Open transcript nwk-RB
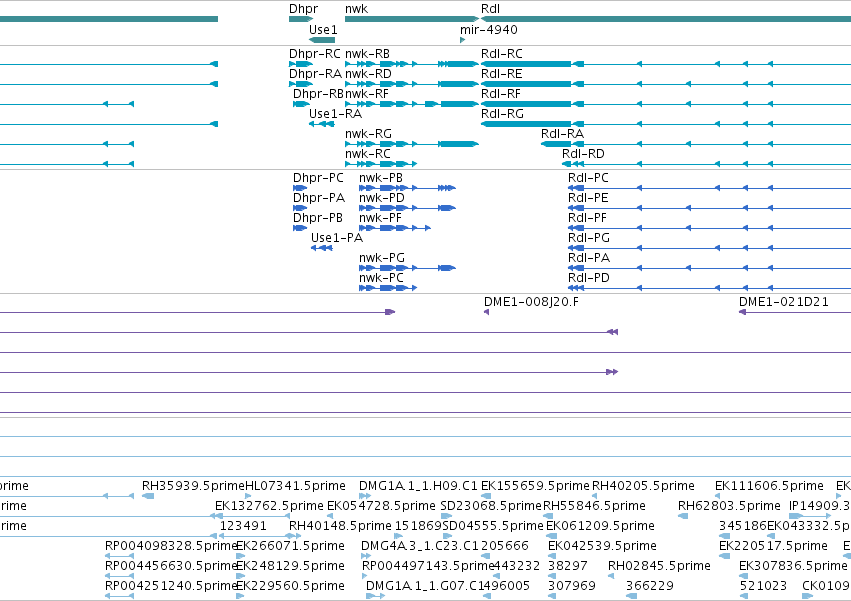Image resolution: width=851 pixels, height=601 pixels. pos(367,54)
